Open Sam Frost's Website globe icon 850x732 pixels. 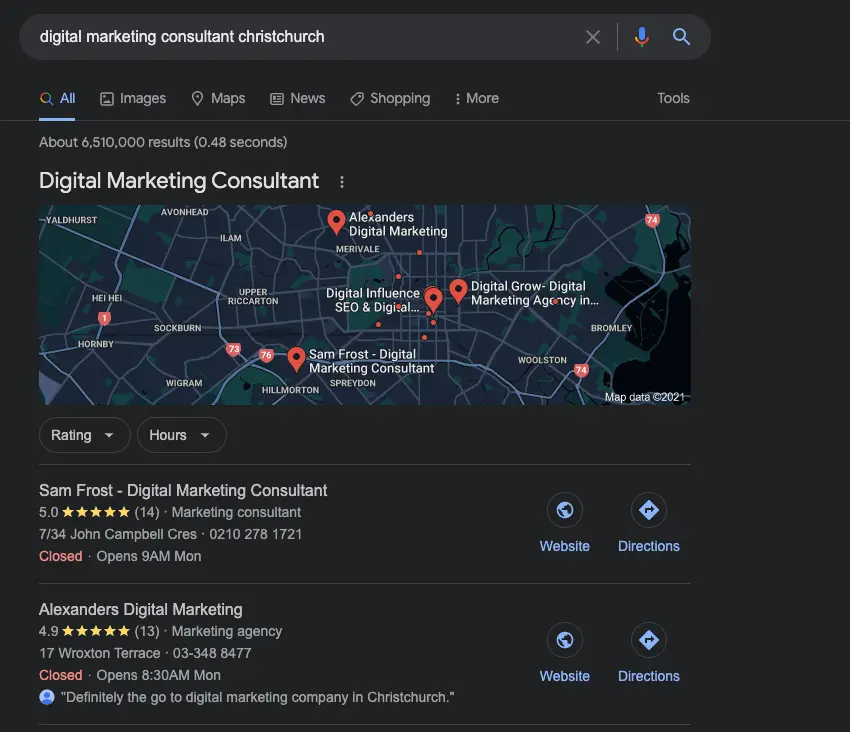(x=565, y=511)
